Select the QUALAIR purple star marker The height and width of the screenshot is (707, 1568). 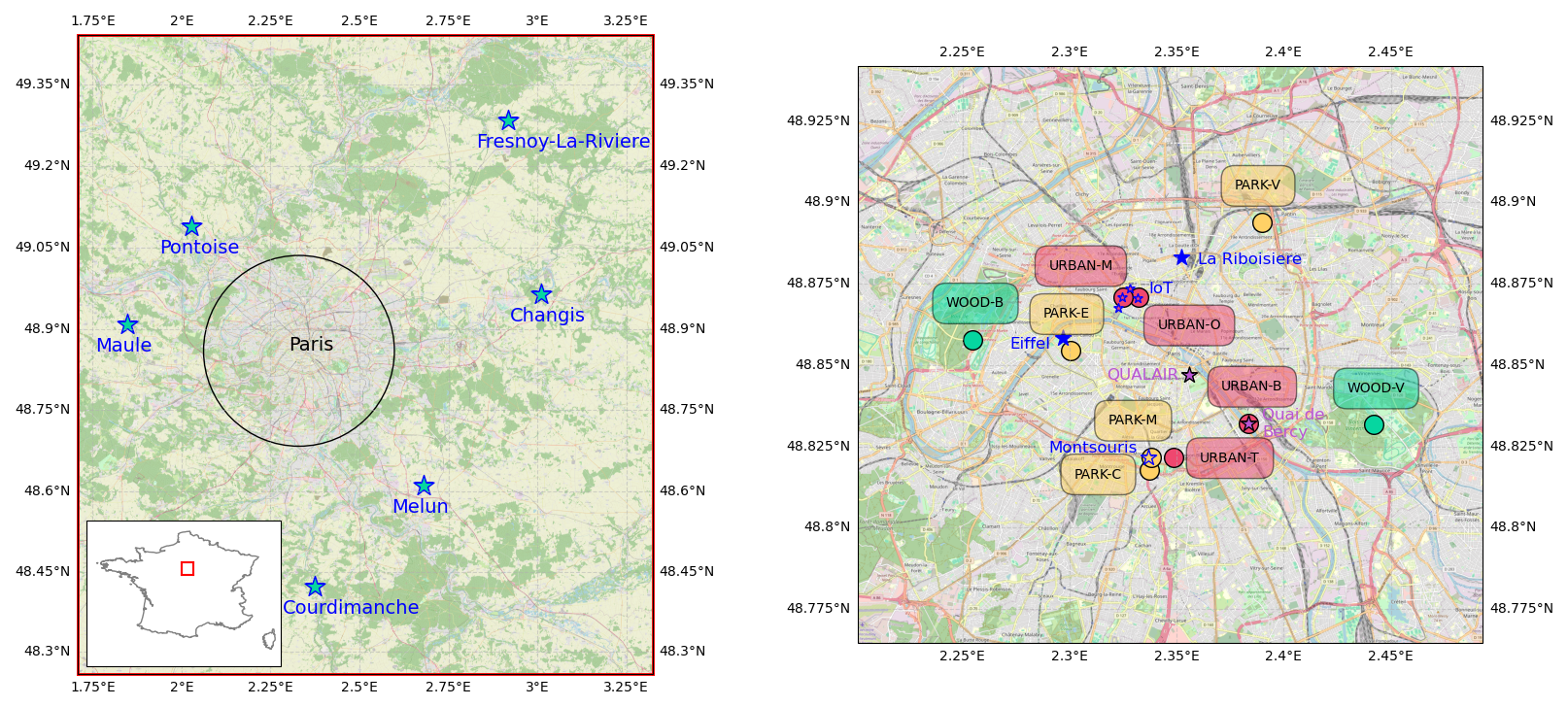pyautogui.click(x=1189, y=375)
